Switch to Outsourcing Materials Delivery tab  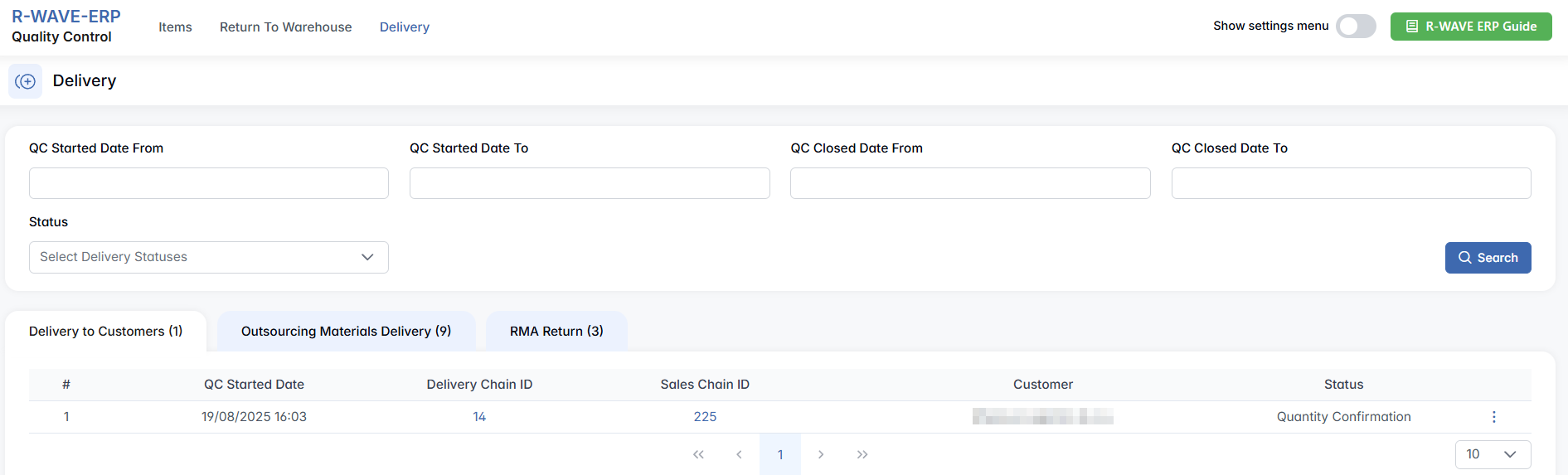click(346, 332)
